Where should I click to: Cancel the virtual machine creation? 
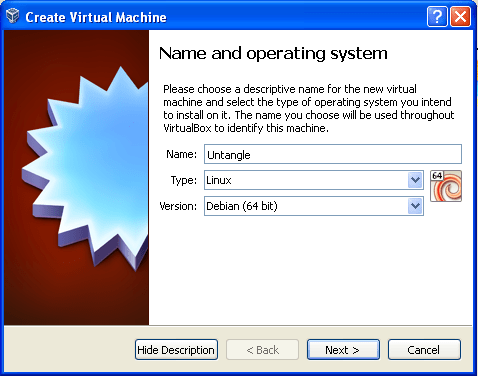pos(424,350)
